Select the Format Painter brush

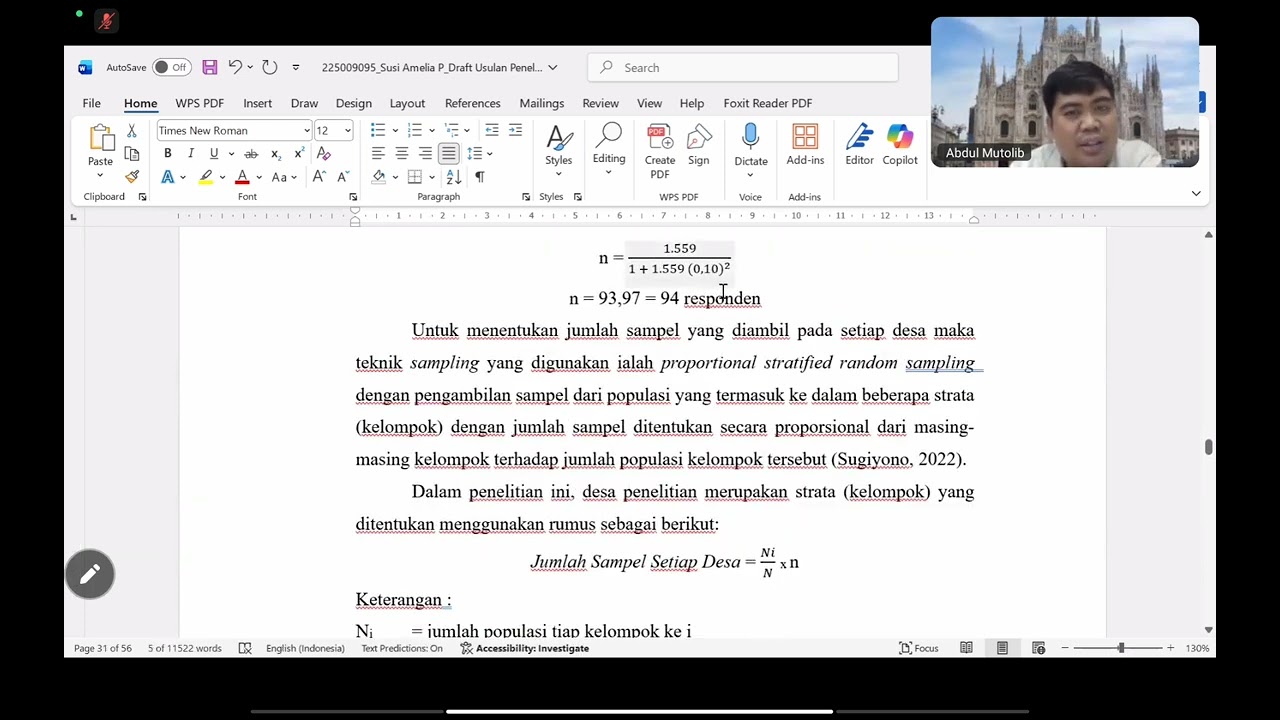(131, 177)
